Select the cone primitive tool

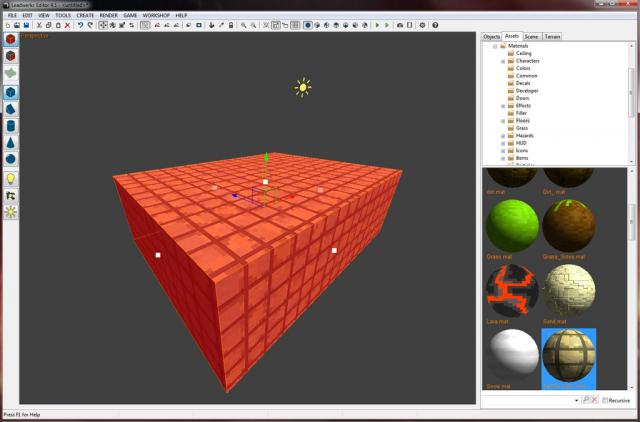(10, 143)
